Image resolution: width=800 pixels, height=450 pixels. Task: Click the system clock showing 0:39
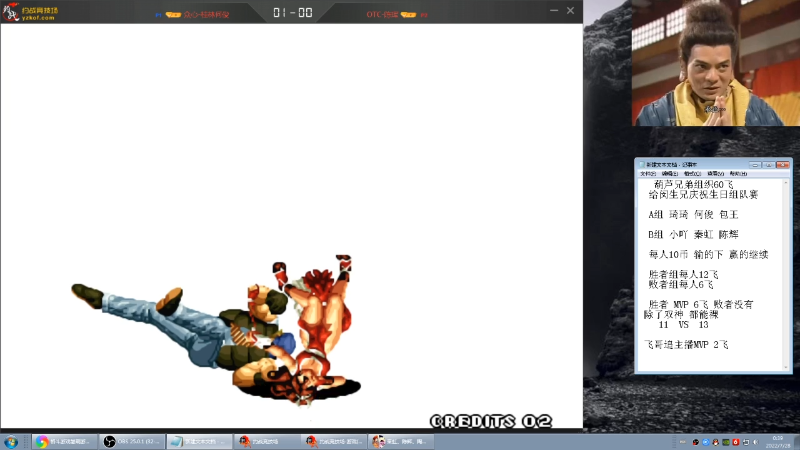[778, 438]
